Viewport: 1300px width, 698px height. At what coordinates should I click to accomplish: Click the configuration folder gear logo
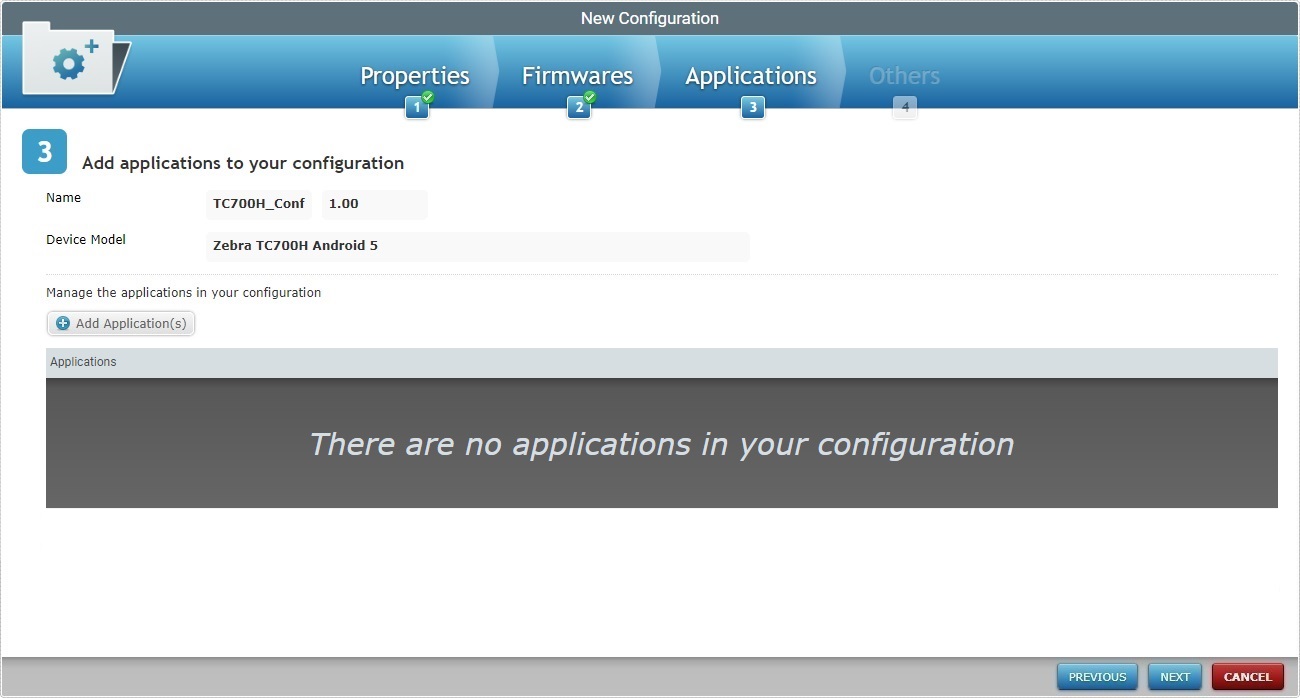pos(70,60)
